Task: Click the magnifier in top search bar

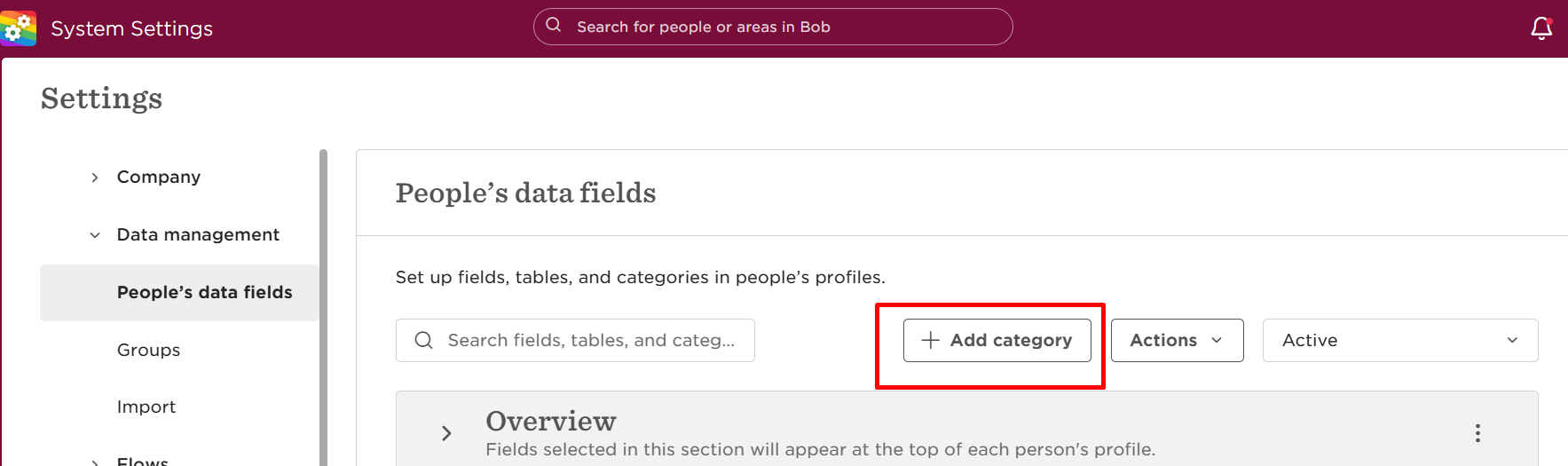Action: point(554,26)
